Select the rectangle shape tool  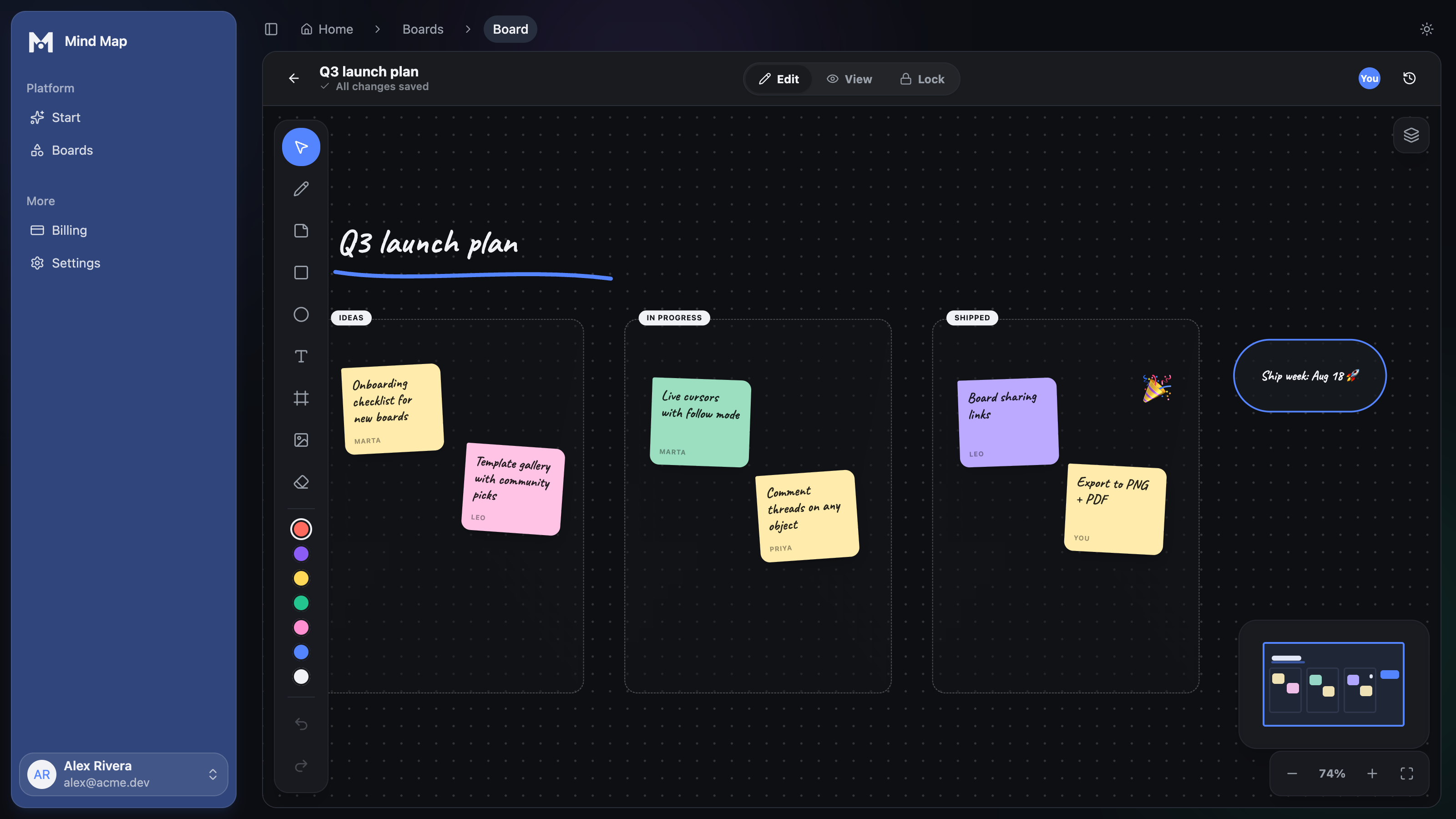point(301,273)
